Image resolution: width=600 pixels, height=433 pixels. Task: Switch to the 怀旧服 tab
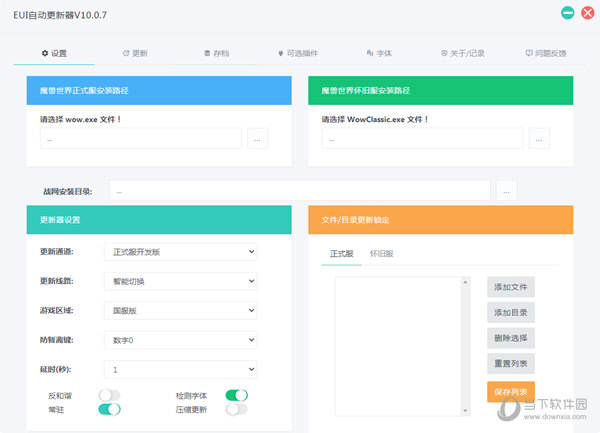coord(381,254)
